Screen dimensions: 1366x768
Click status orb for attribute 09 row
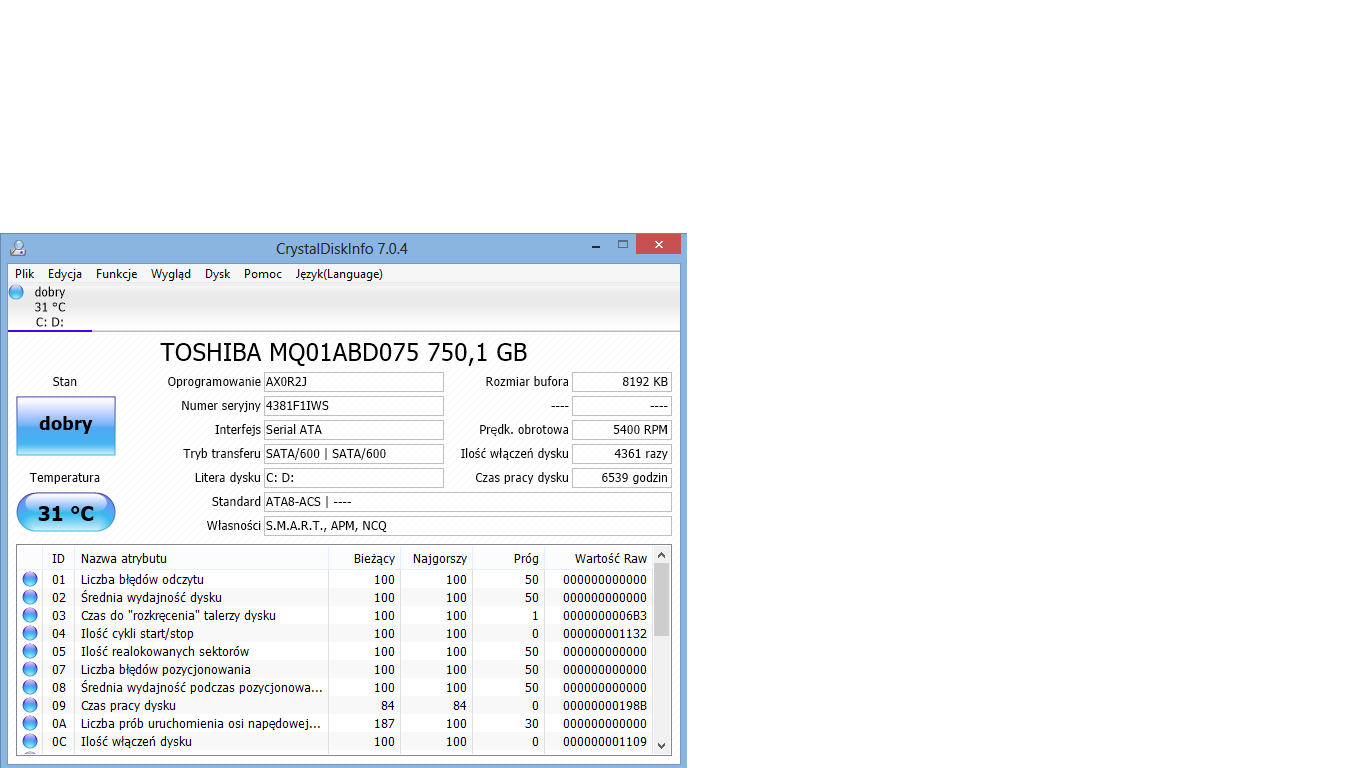[30, 705]
